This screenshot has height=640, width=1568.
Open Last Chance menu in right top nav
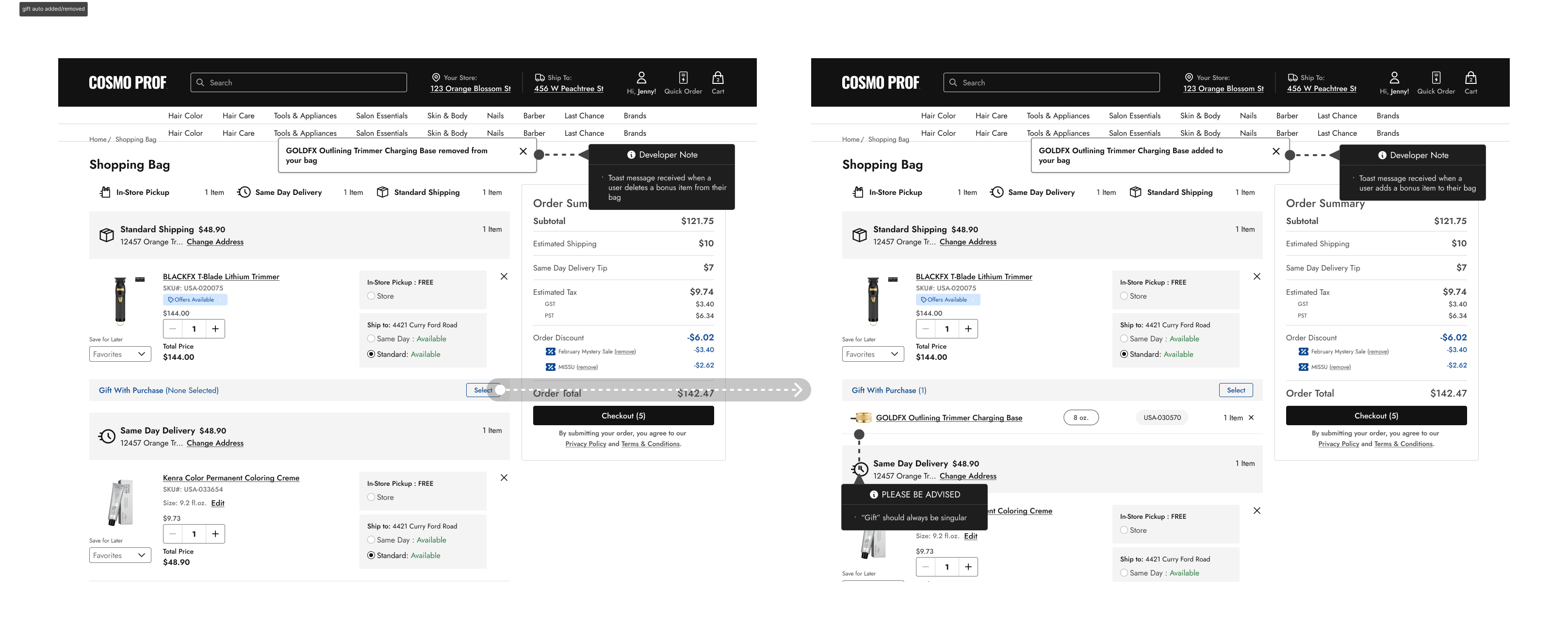click(x=1337, y=115)
